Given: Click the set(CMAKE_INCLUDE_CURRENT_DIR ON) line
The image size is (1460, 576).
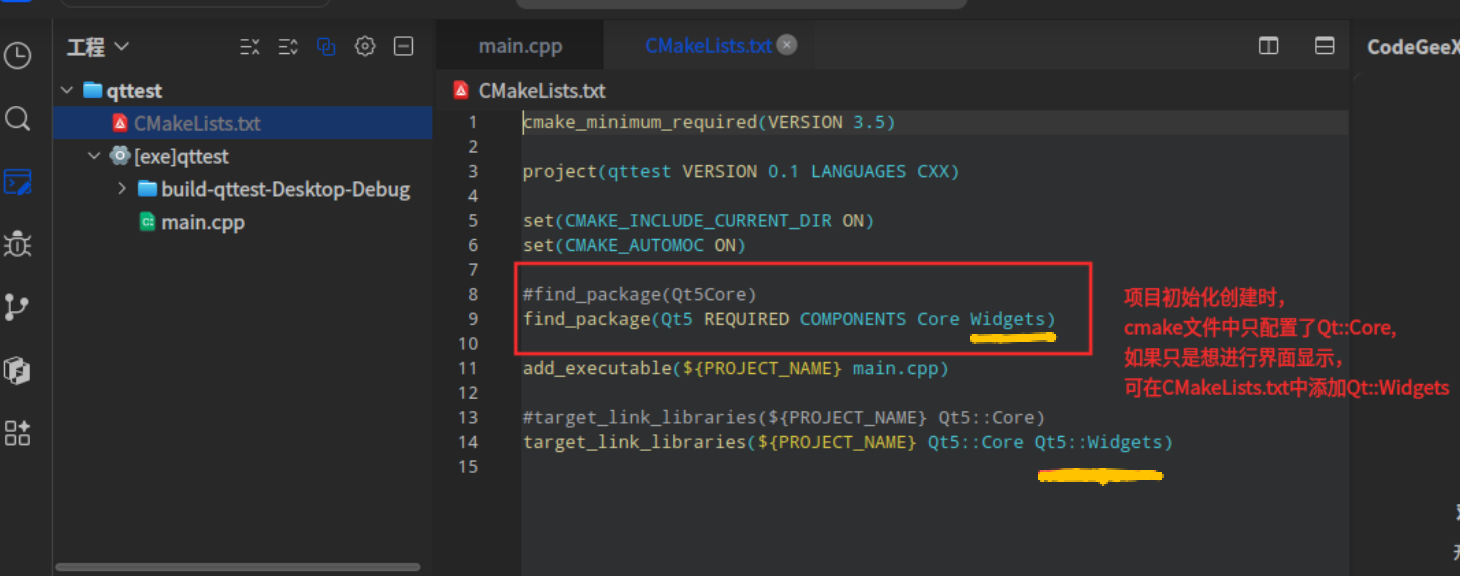Looking at the screenshot, I should tap(698, 221).
